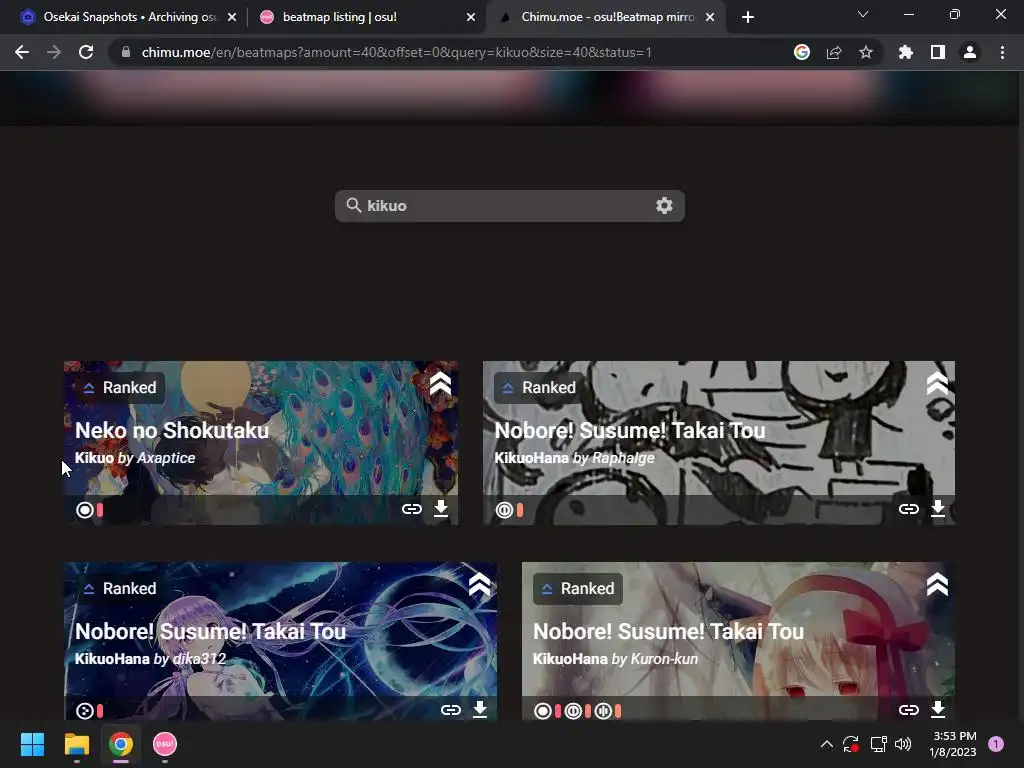Click the first mode icon on Kuron-kun's card
Image resolution: width=1024 pixels, height=768 pixels.
click(543, 711)
